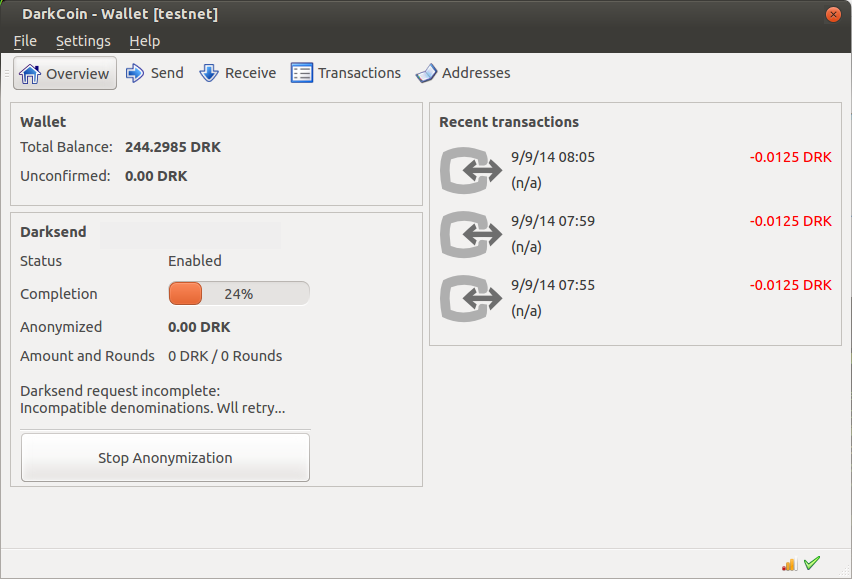Click transaction icon for 9/9/14 08:05
This screenshot has width=852, height=579.
[471, 171]
